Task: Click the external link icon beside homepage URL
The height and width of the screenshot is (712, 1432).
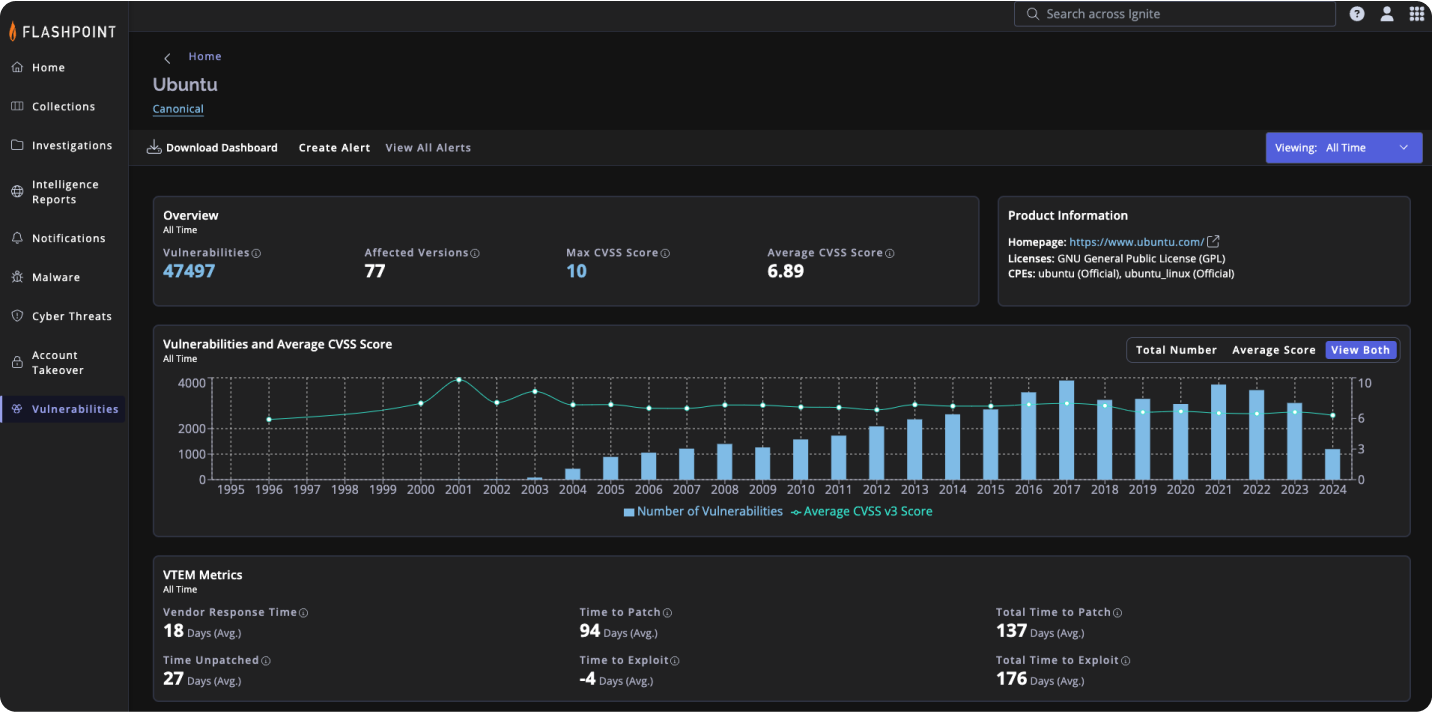Action: pos(1213,242)
